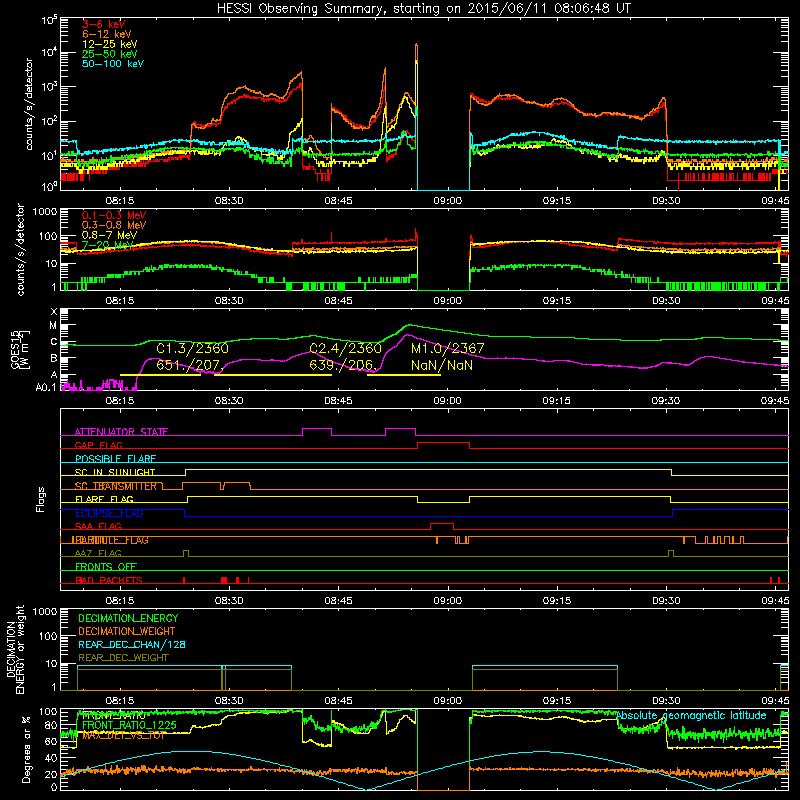
Task: Select the SC_IN_SUNLIGHT flag label
Action: (115, 472)
